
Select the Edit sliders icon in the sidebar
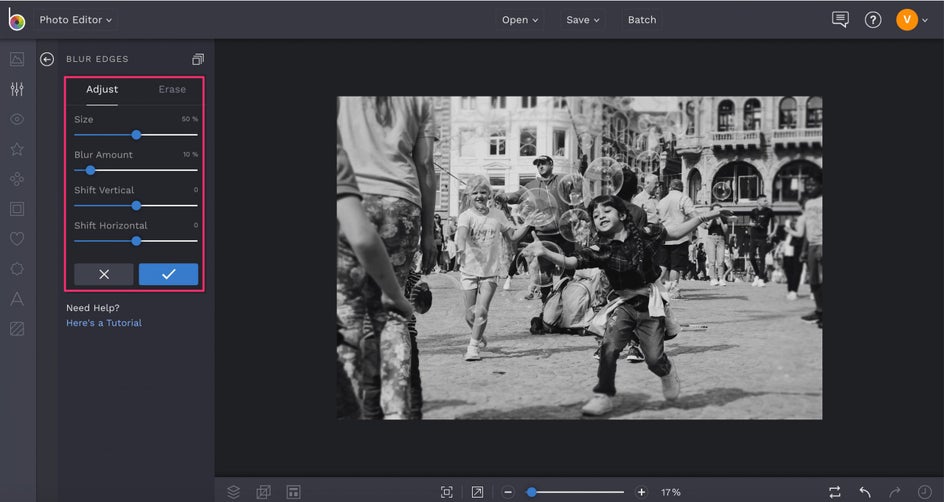click(x=17, y=89)
